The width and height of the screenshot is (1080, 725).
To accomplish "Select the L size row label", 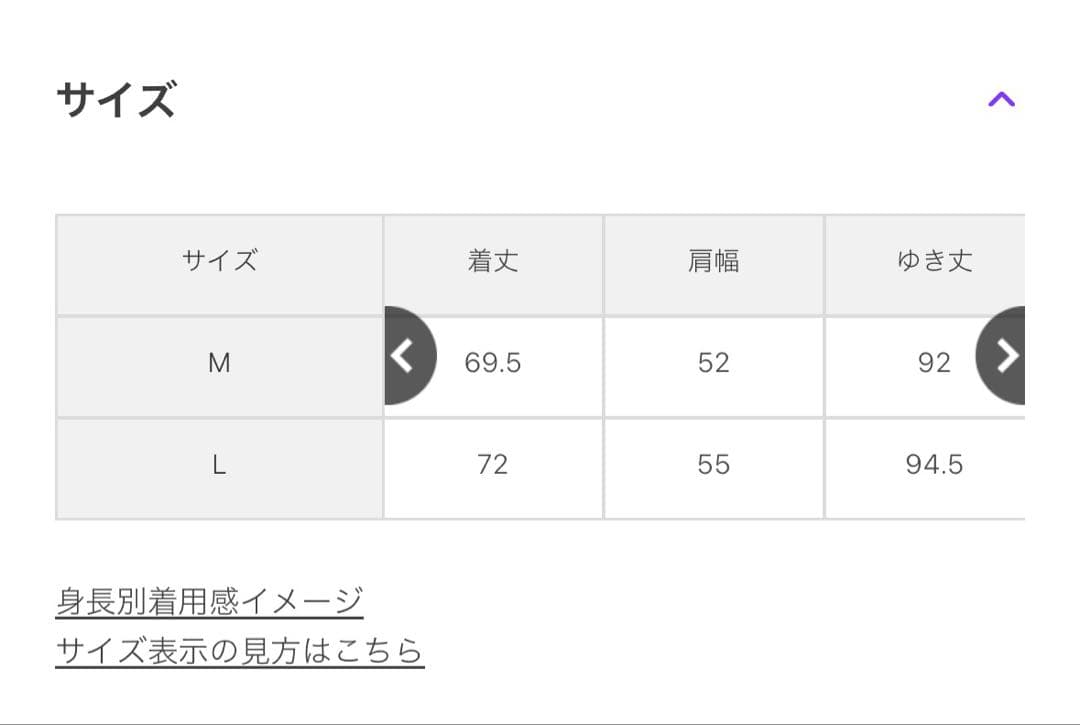I will 219,465.
